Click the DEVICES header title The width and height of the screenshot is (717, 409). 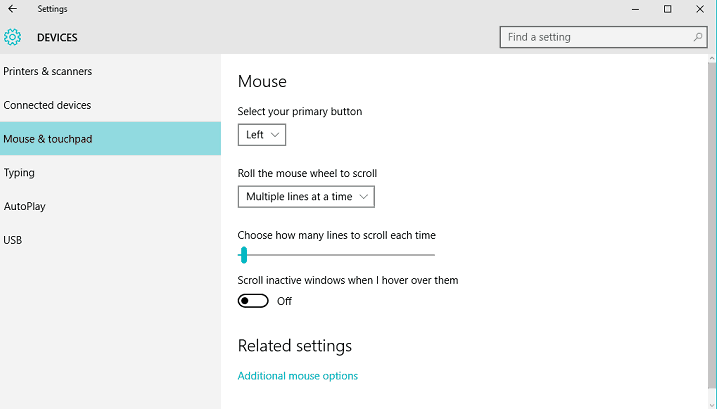click(57, 38)
